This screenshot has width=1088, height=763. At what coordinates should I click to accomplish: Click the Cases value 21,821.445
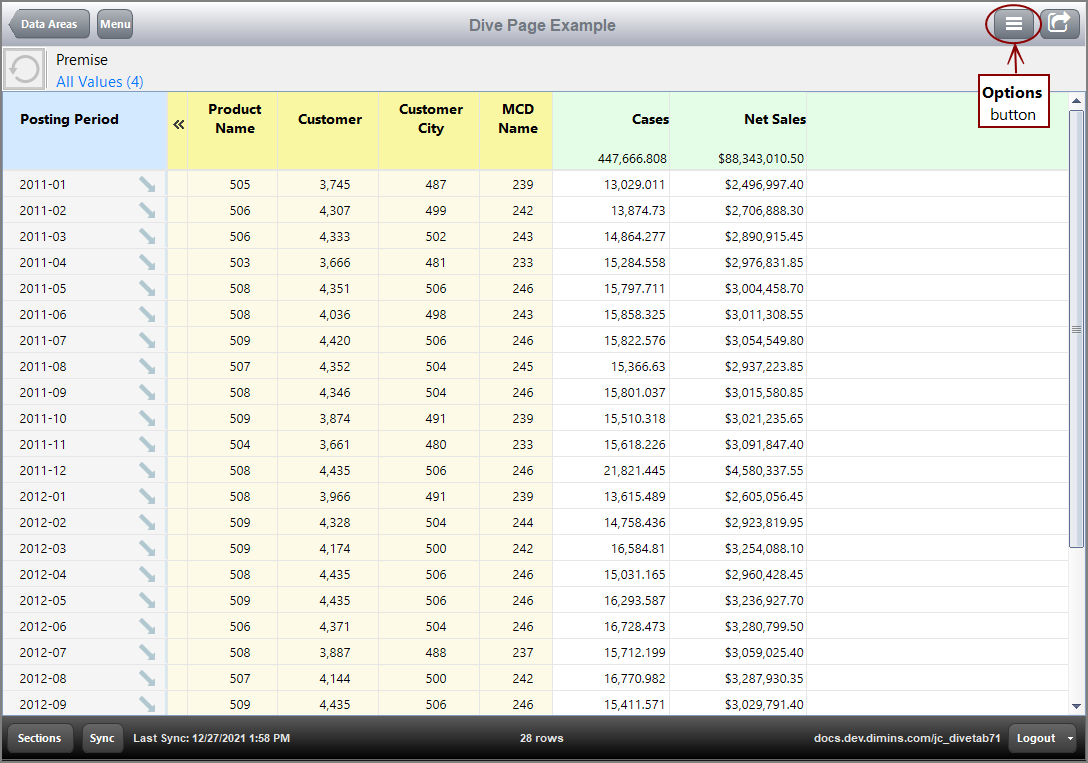point(634,470)
